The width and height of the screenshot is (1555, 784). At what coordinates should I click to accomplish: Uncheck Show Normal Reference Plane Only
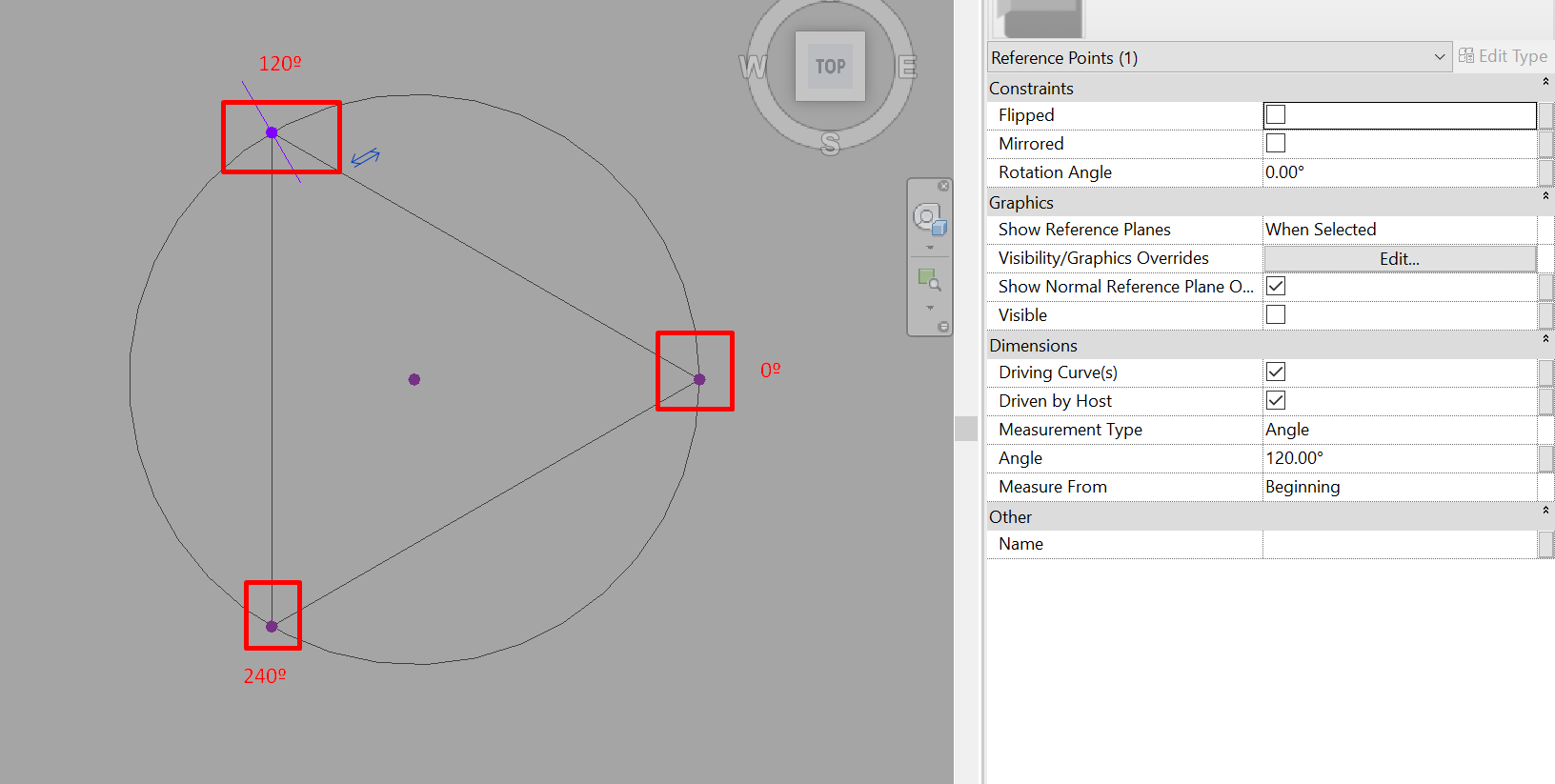click(1276, 286)
